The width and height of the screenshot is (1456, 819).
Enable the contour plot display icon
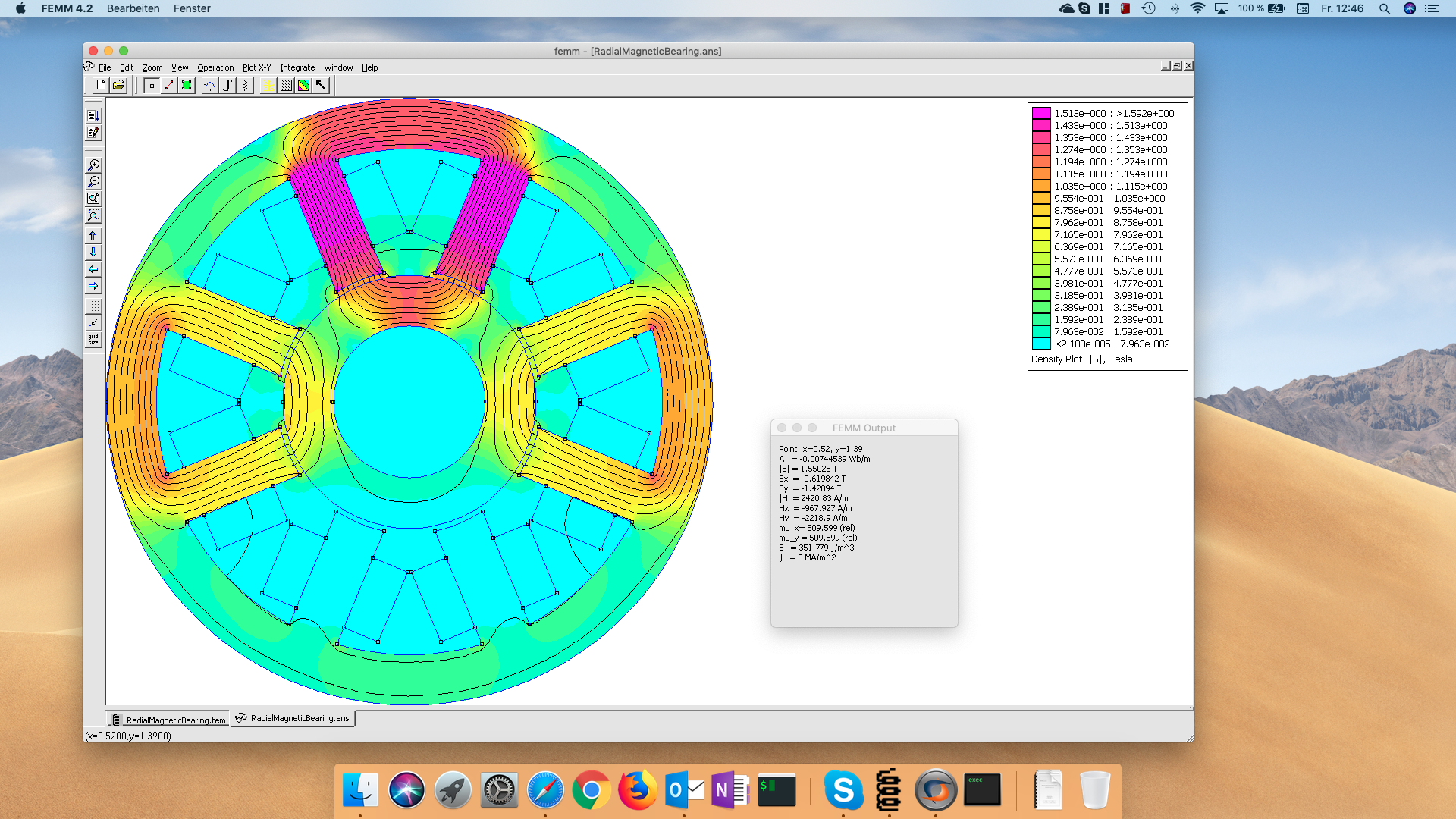click(x=287, y=86)
